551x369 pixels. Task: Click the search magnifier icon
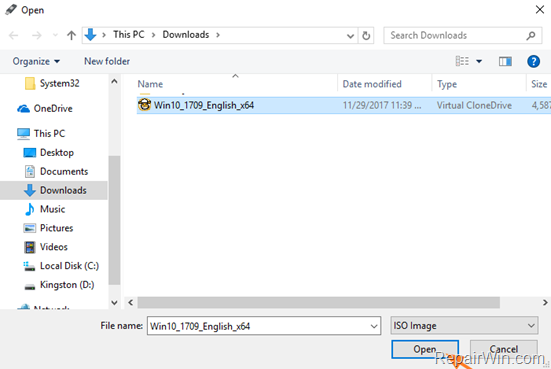click(531, 35)
